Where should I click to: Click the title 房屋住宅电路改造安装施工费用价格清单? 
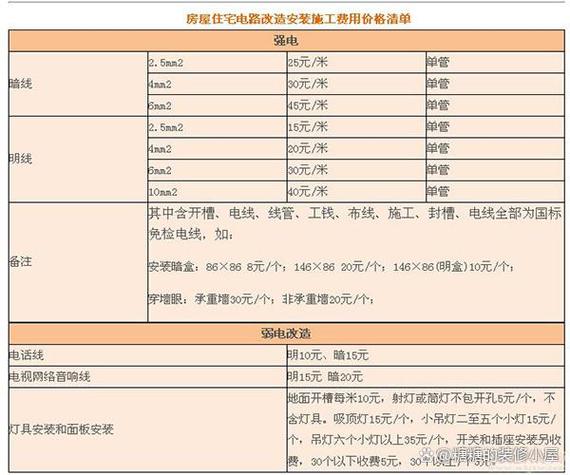click(x=298, y=19)
